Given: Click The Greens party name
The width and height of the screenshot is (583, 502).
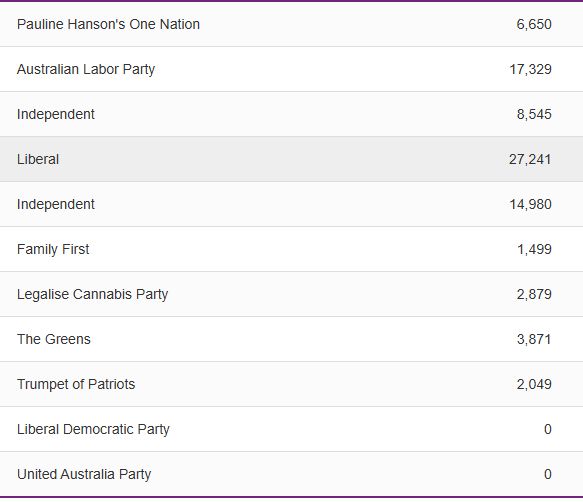Looking at the screenshot, I should (x=54, y=339).
